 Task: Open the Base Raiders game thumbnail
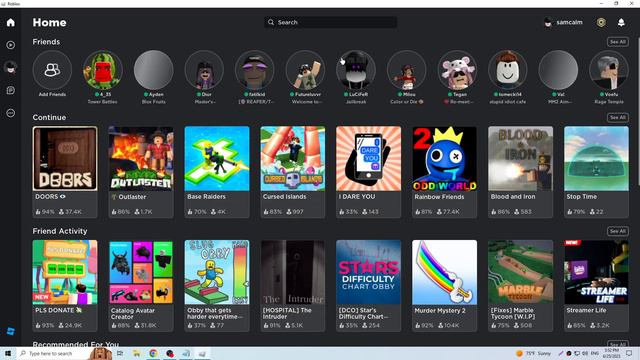217,158
